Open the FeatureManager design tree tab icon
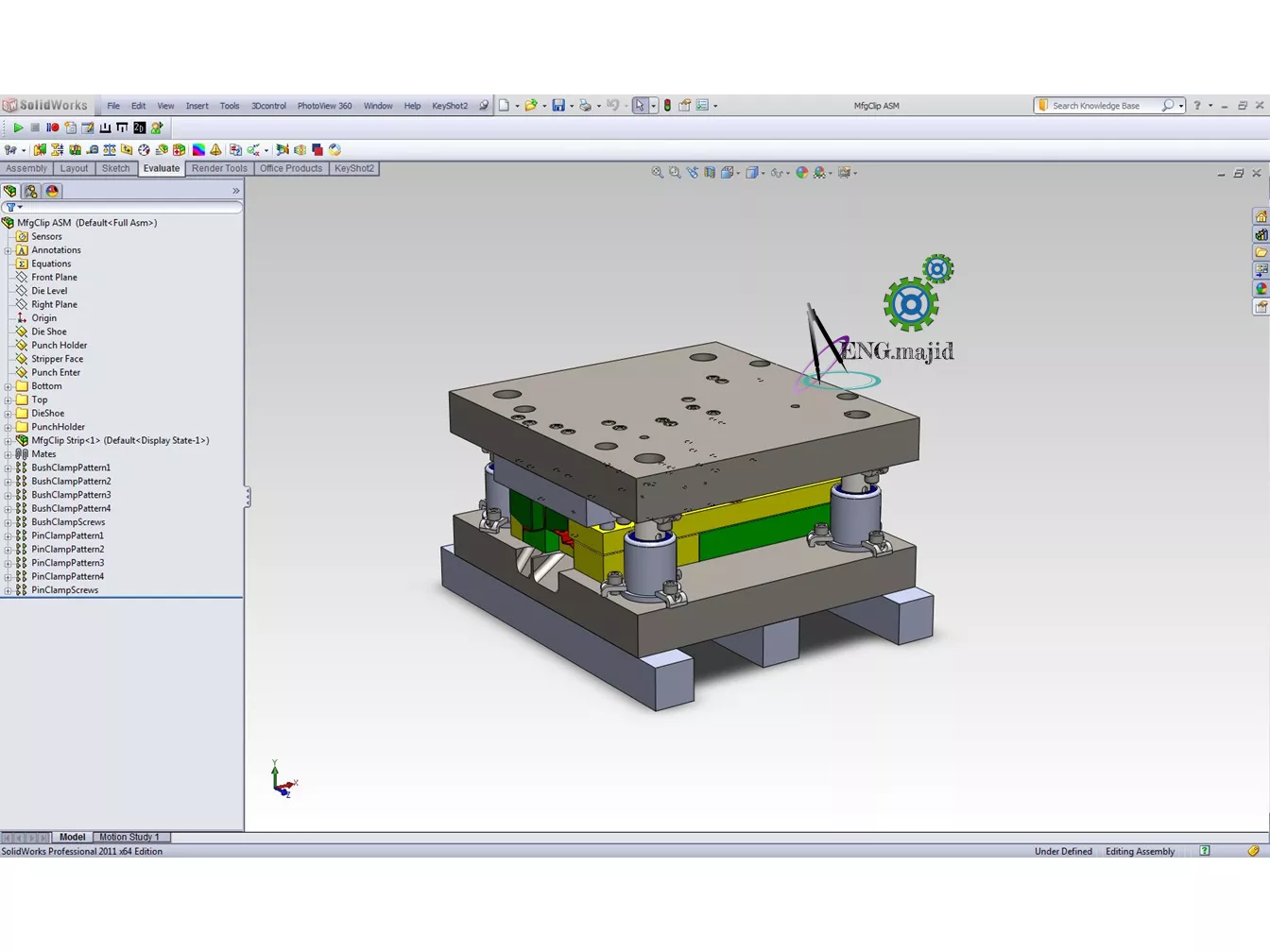Viewport: 1270px width, 952px height. click(10, 191)
